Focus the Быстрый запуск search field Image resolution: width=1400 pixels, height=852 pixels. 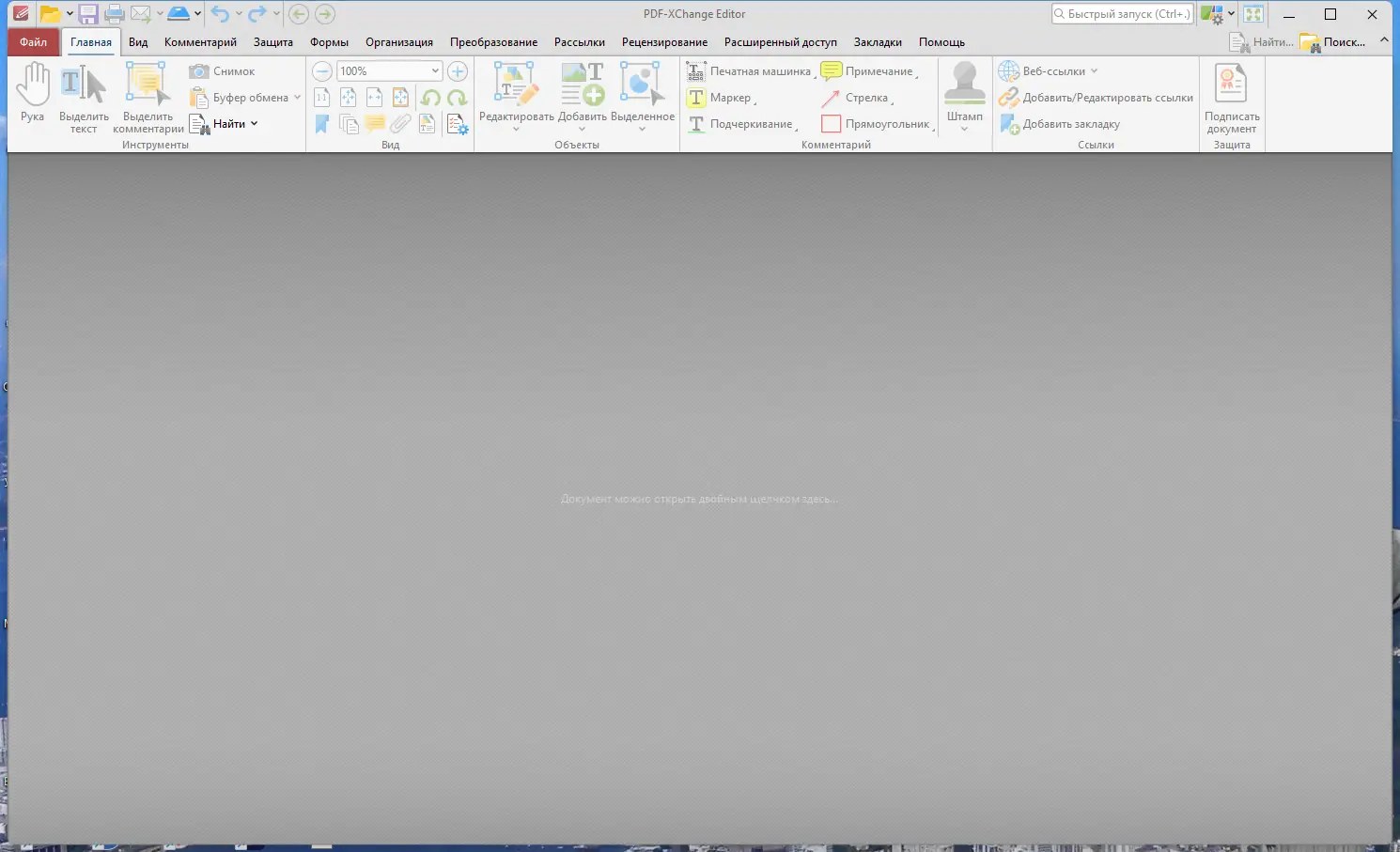[1122, 14]
